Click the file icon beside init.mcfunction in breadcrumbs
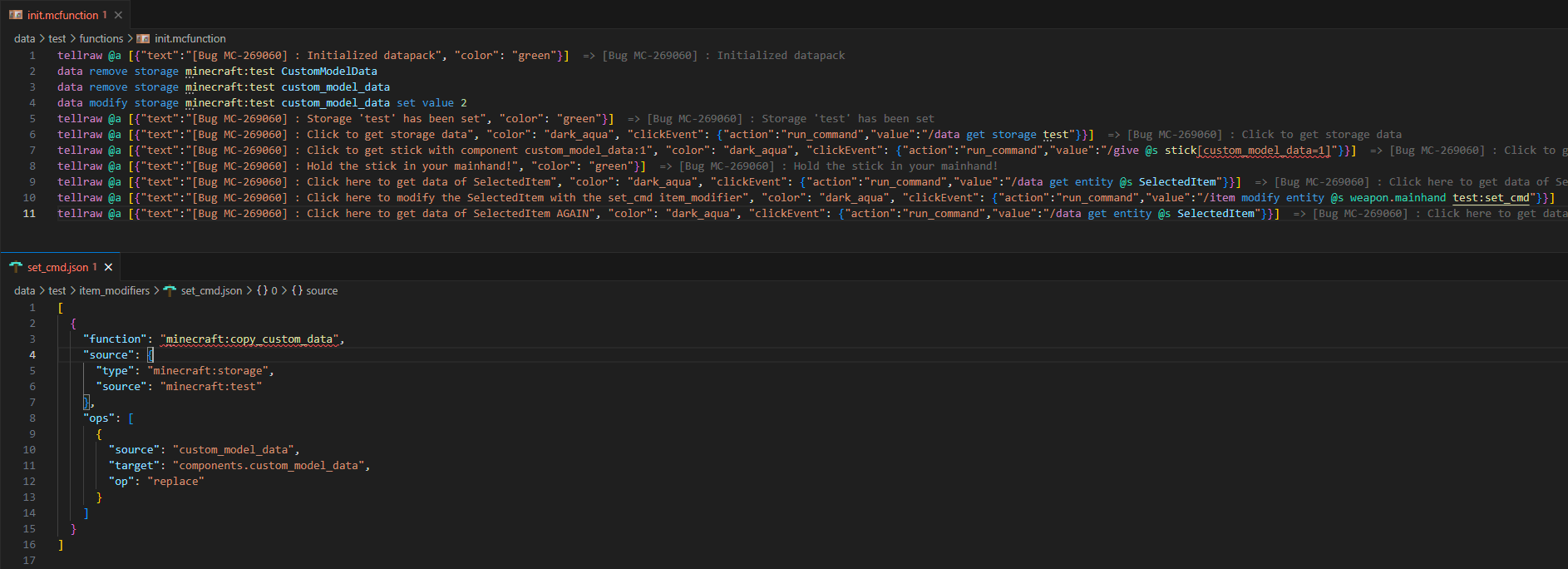 tap(143, 38)
